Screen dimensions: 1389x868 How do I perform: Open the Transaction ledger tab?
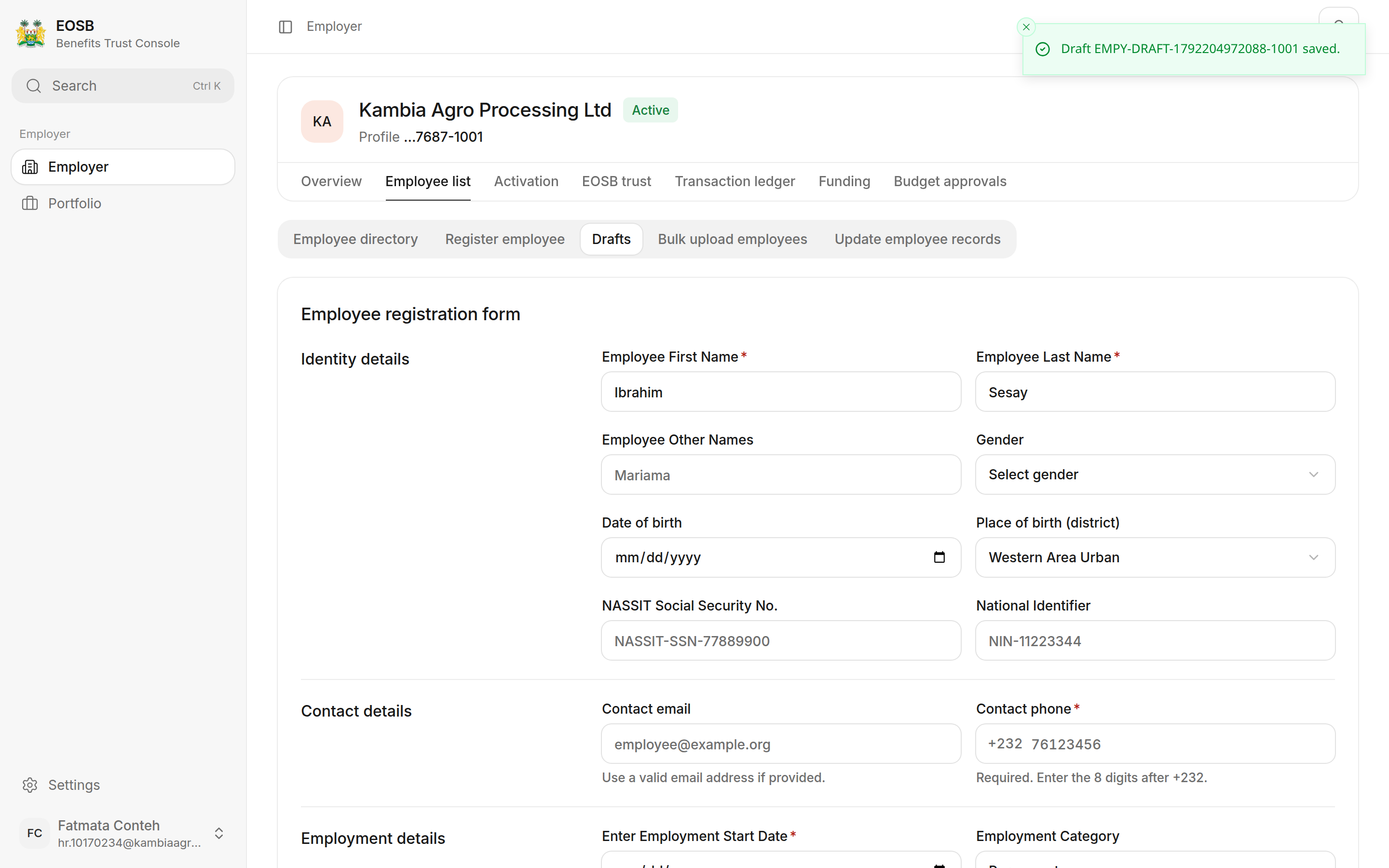735,181
